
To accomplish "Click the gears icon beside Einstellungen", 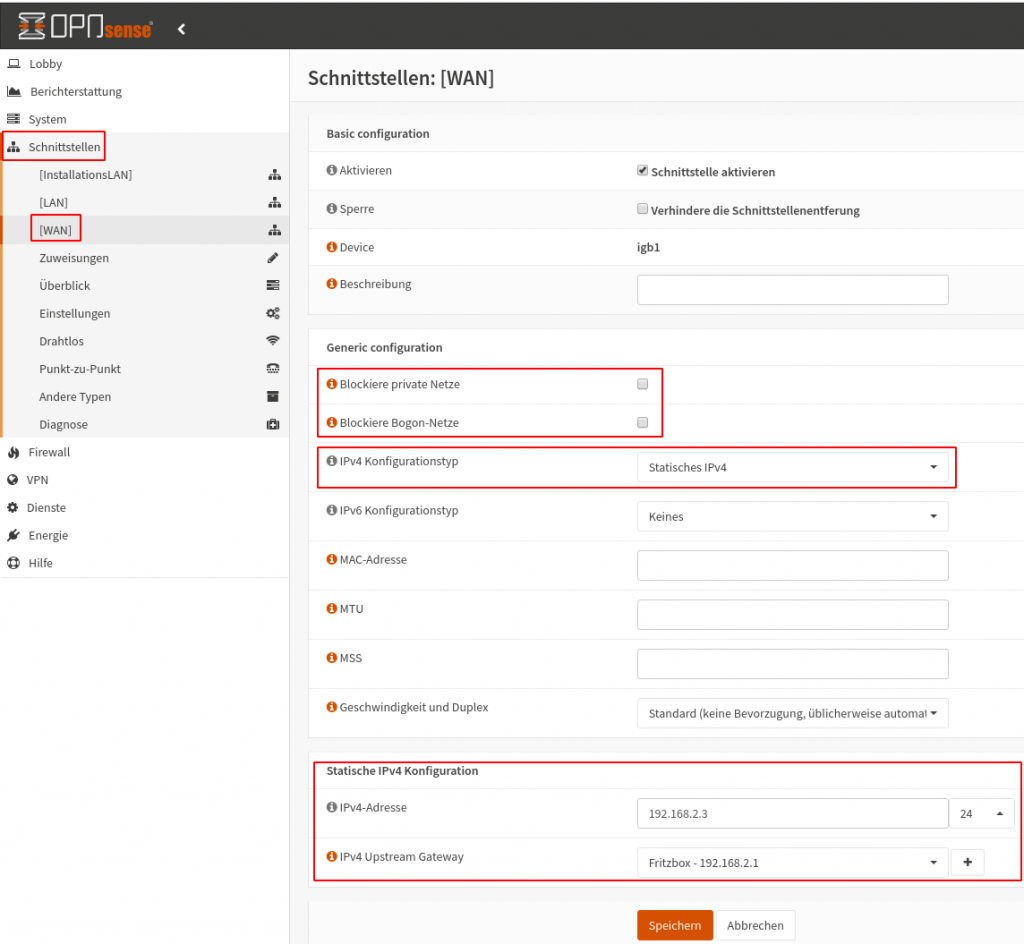I will click(x=273, y=314).
